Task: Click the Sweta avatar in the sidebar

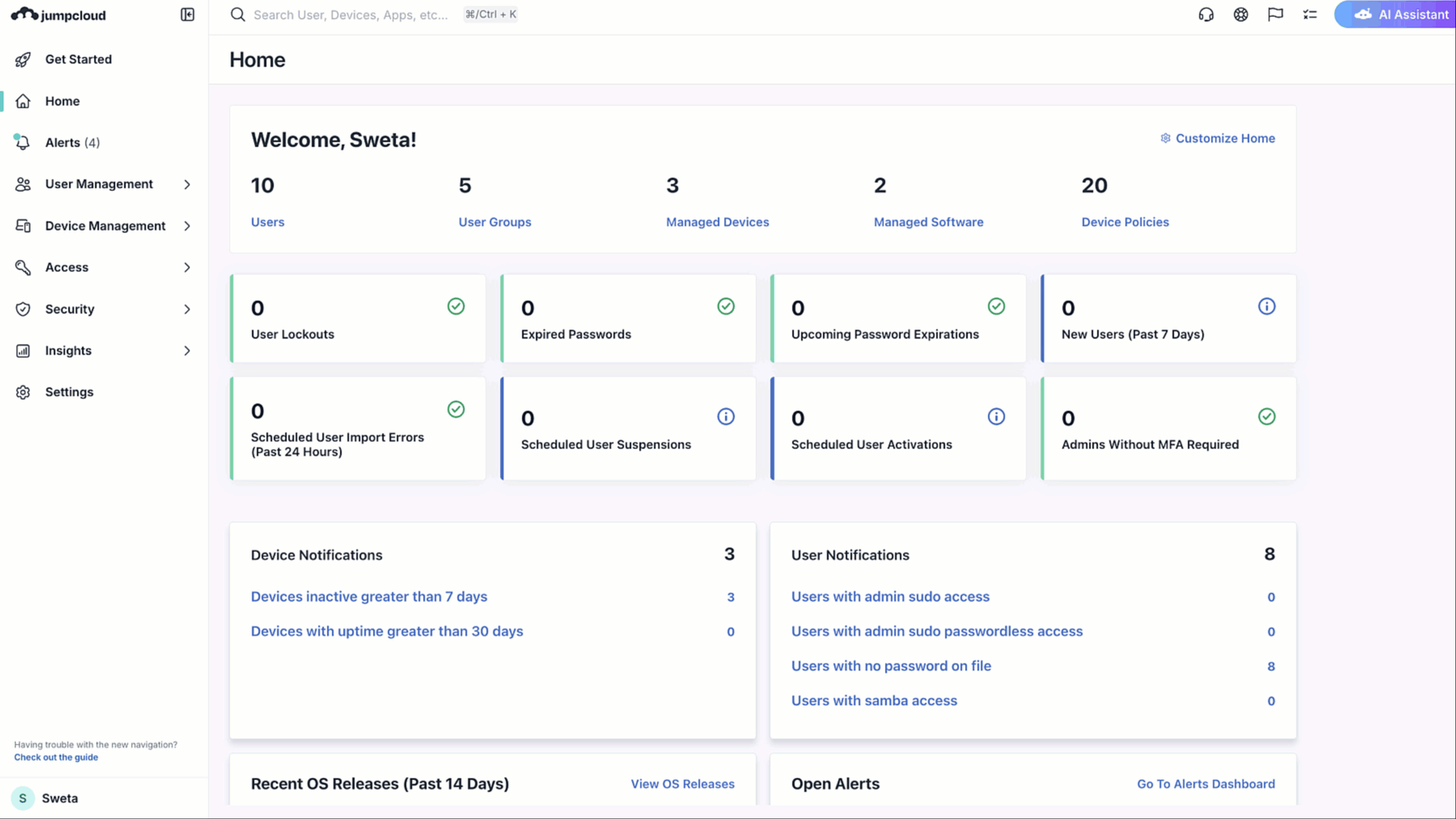Action: click(x=23, y=798)
